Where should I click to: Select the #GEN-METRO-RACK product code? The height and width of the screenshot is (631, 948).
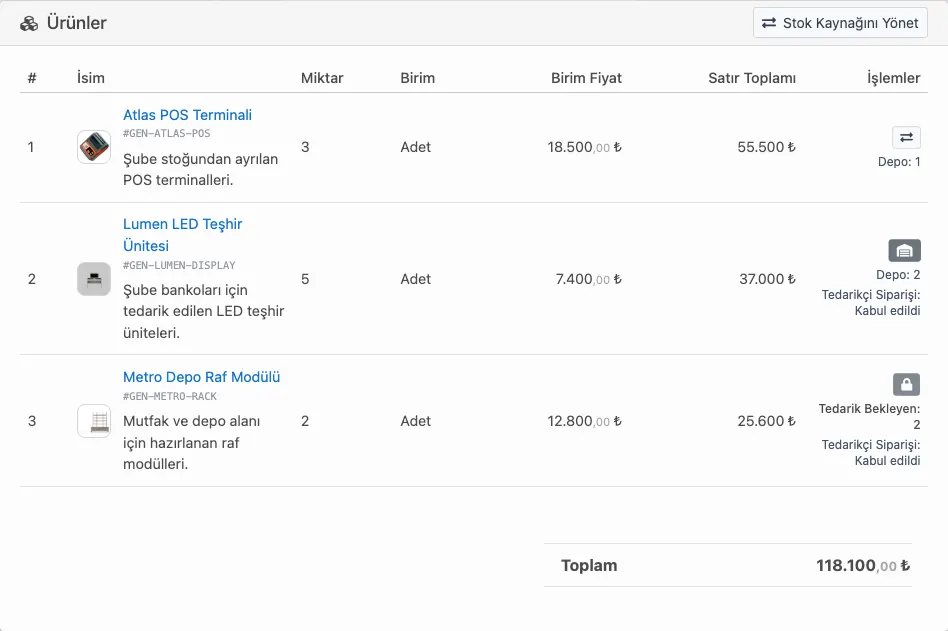pyautogui.click(x=169, y=396)
